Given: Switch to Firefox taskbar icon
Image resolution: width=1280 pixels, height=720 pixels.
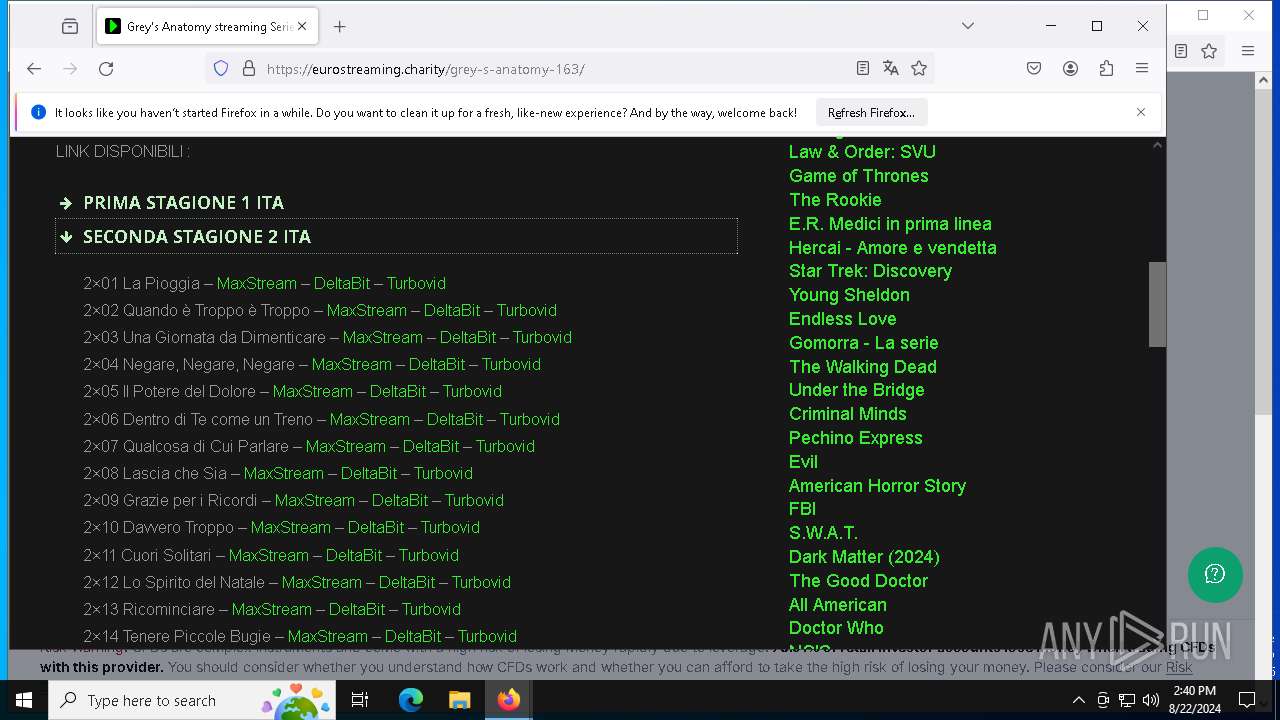Looking at the screenshot, I should click(508, 700).
